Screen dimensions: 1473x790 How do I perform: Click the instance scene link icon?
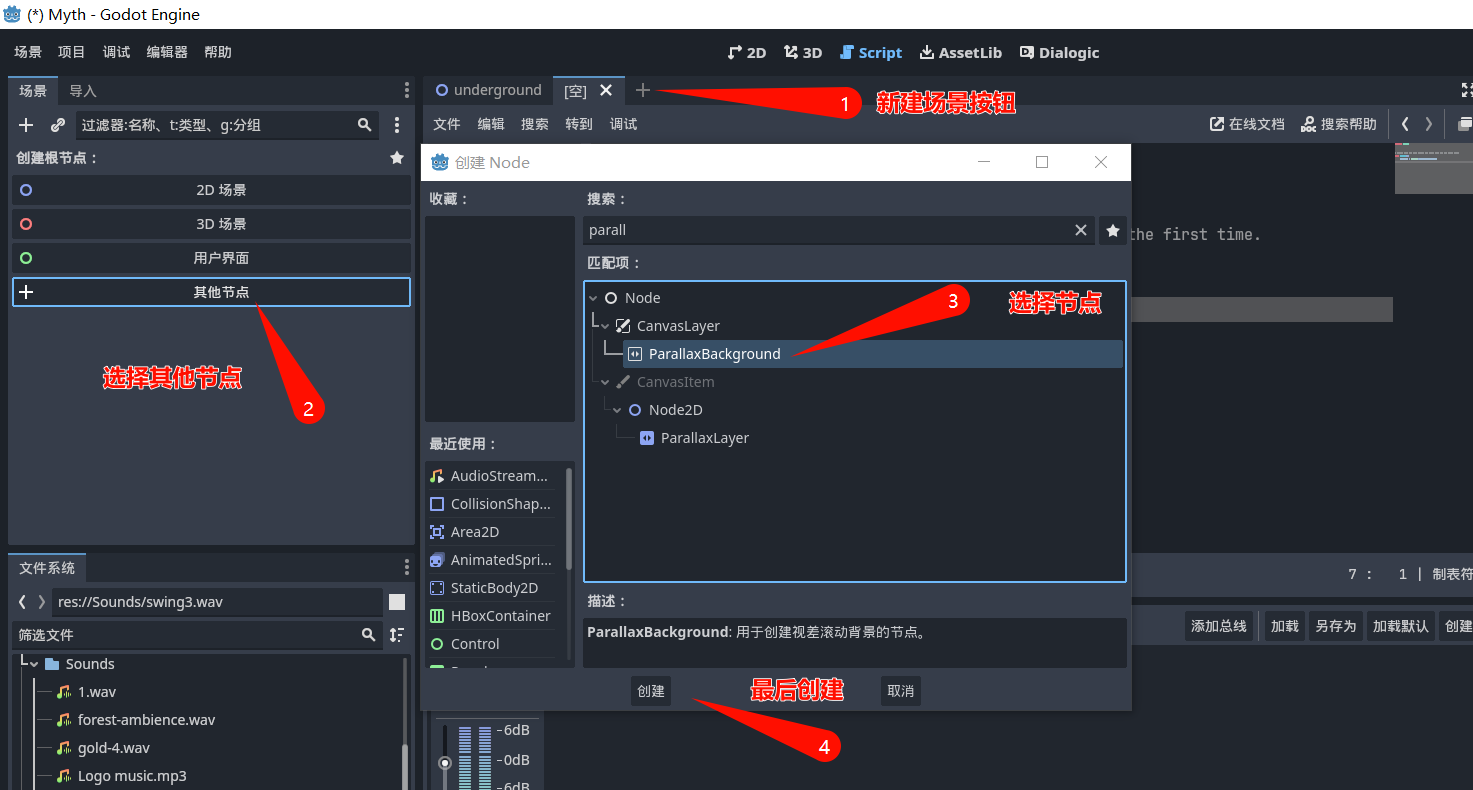click(58, 125)
